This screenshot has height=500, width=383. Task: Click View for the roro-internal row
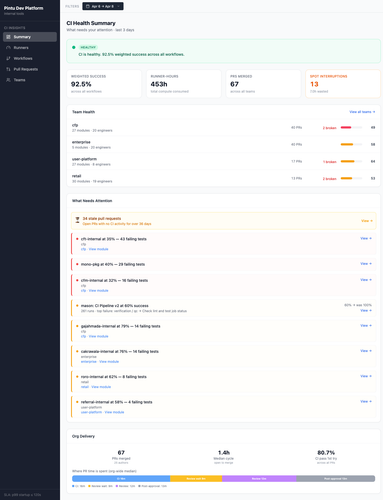point(366,376)
